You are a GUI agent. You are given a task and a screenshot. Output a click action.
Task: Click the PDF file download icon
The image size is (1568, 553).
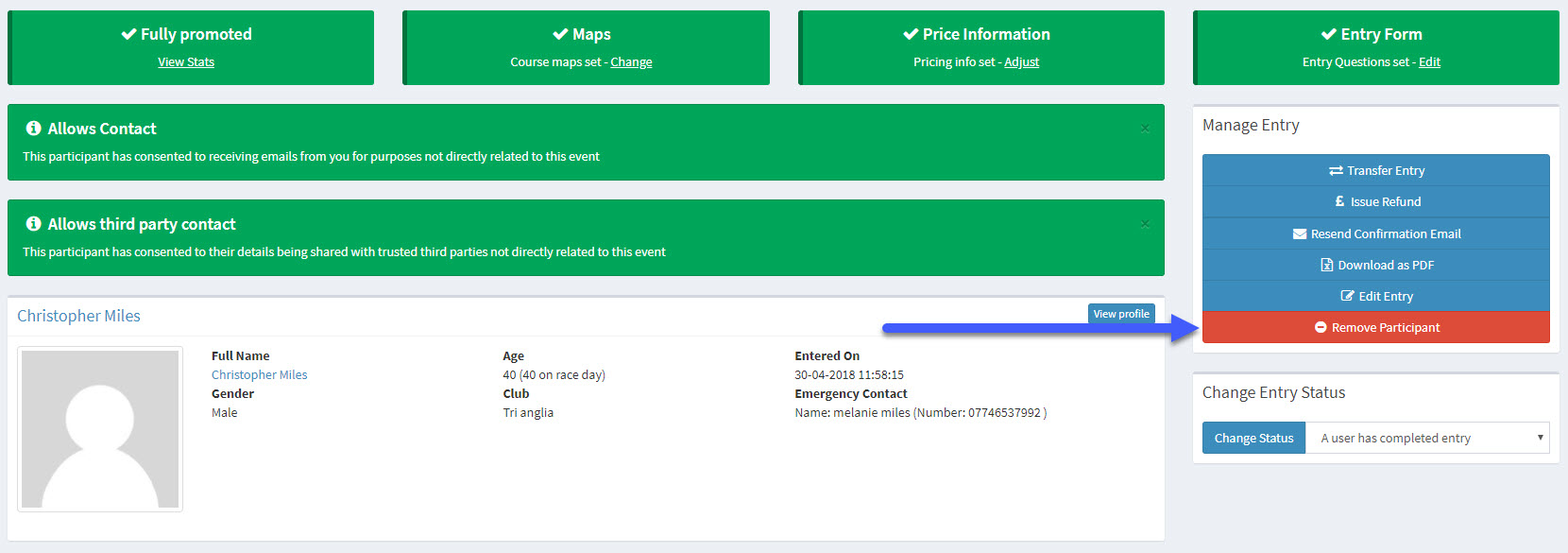coord(1326,266)
